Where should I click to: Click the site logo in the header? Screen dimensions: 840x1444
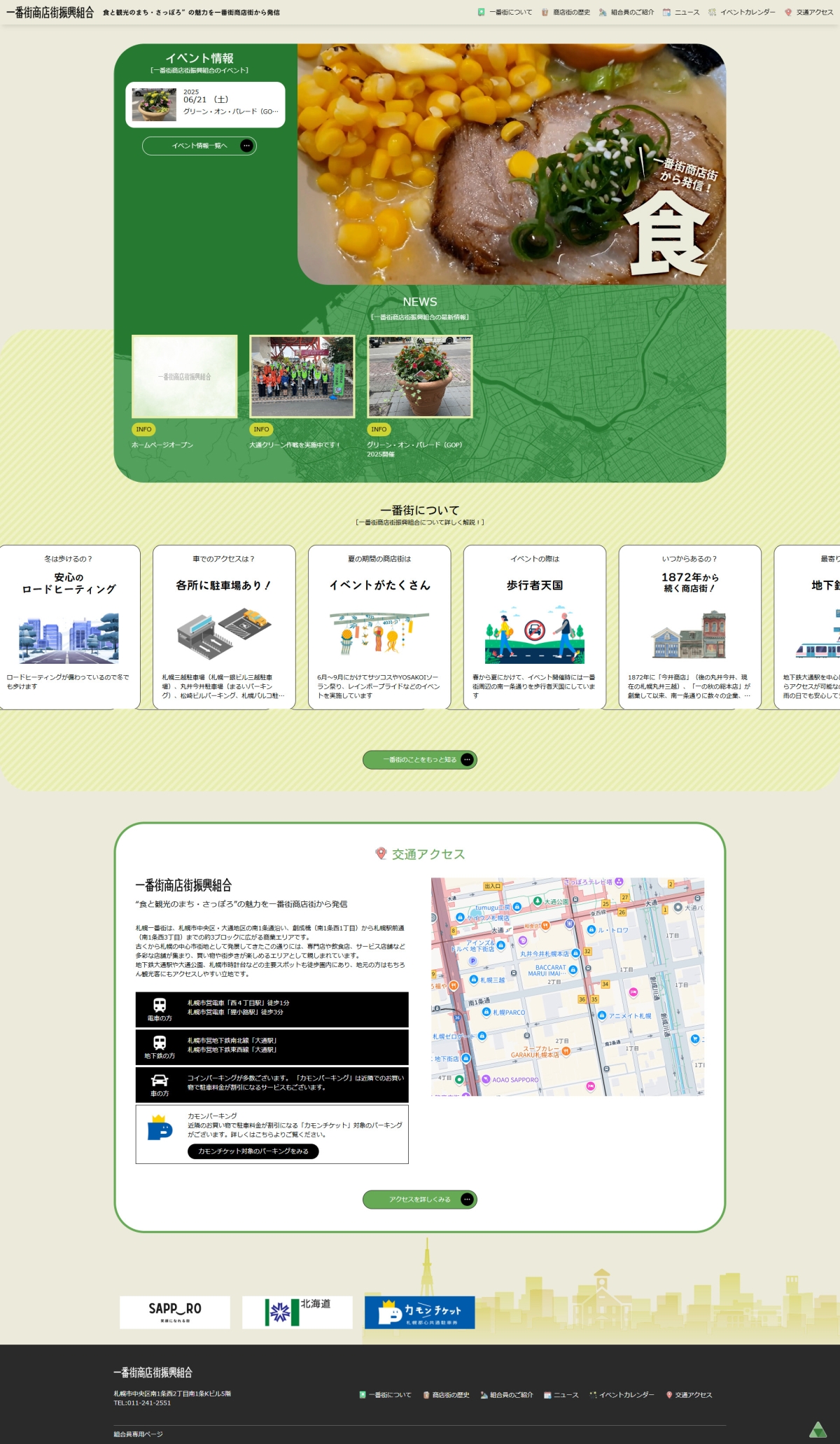pos(50,13)
